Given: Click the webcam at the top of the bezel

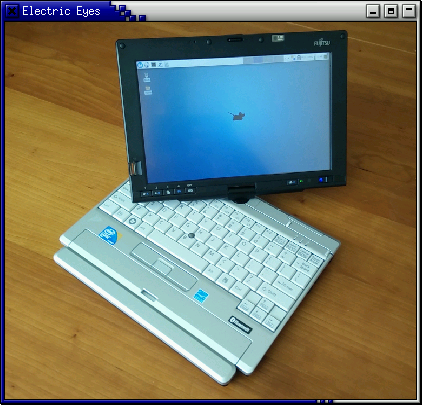Looking at the screenshot, I should point(235,40).
